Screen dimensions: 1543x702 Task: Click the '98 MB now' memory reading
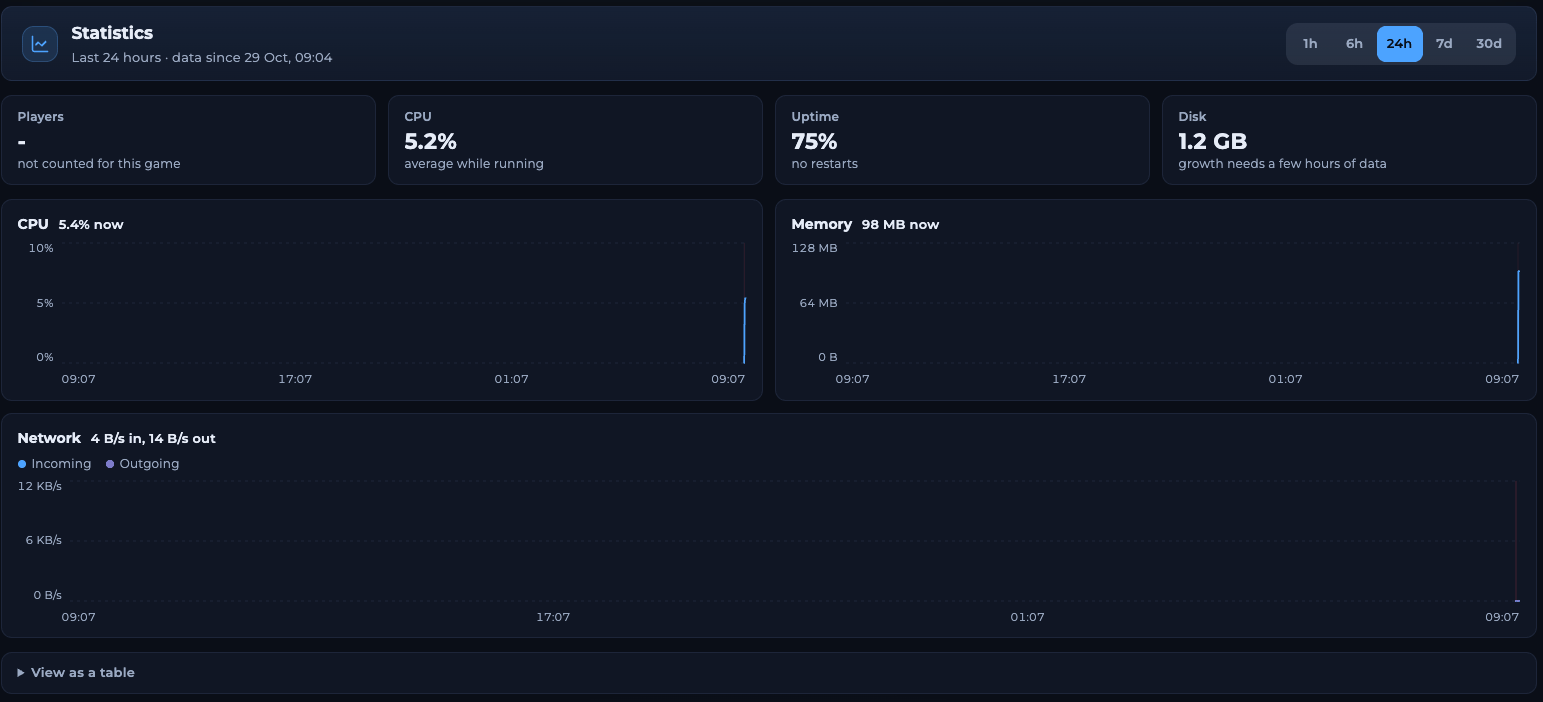click(x=900, y=225)
